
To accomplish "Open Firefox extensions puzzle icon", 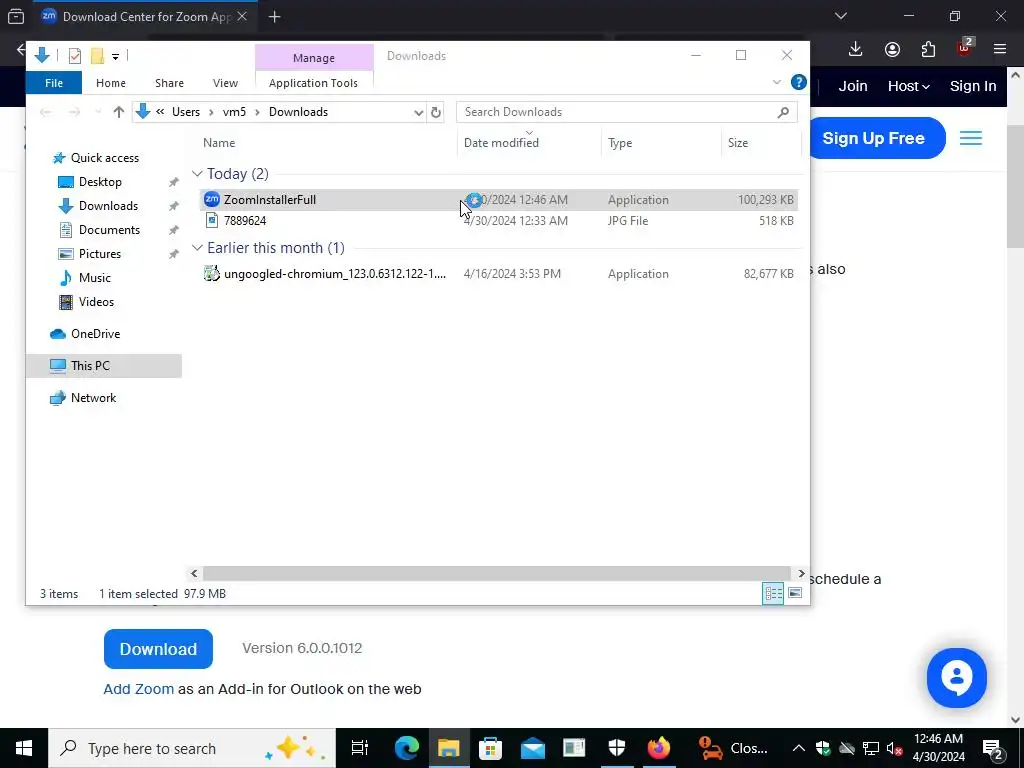I will pos(928,49).
